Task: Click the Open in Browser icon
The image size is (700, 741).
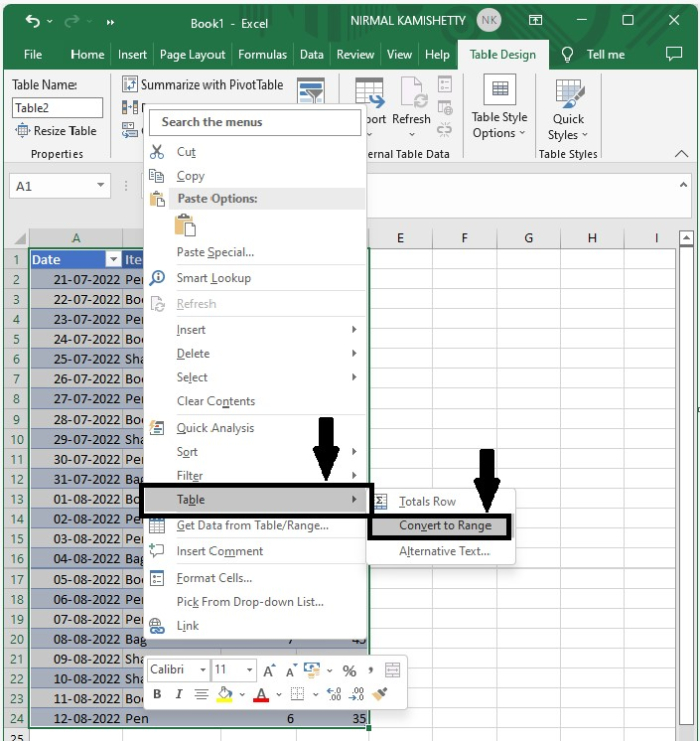Action: (445, 107)
